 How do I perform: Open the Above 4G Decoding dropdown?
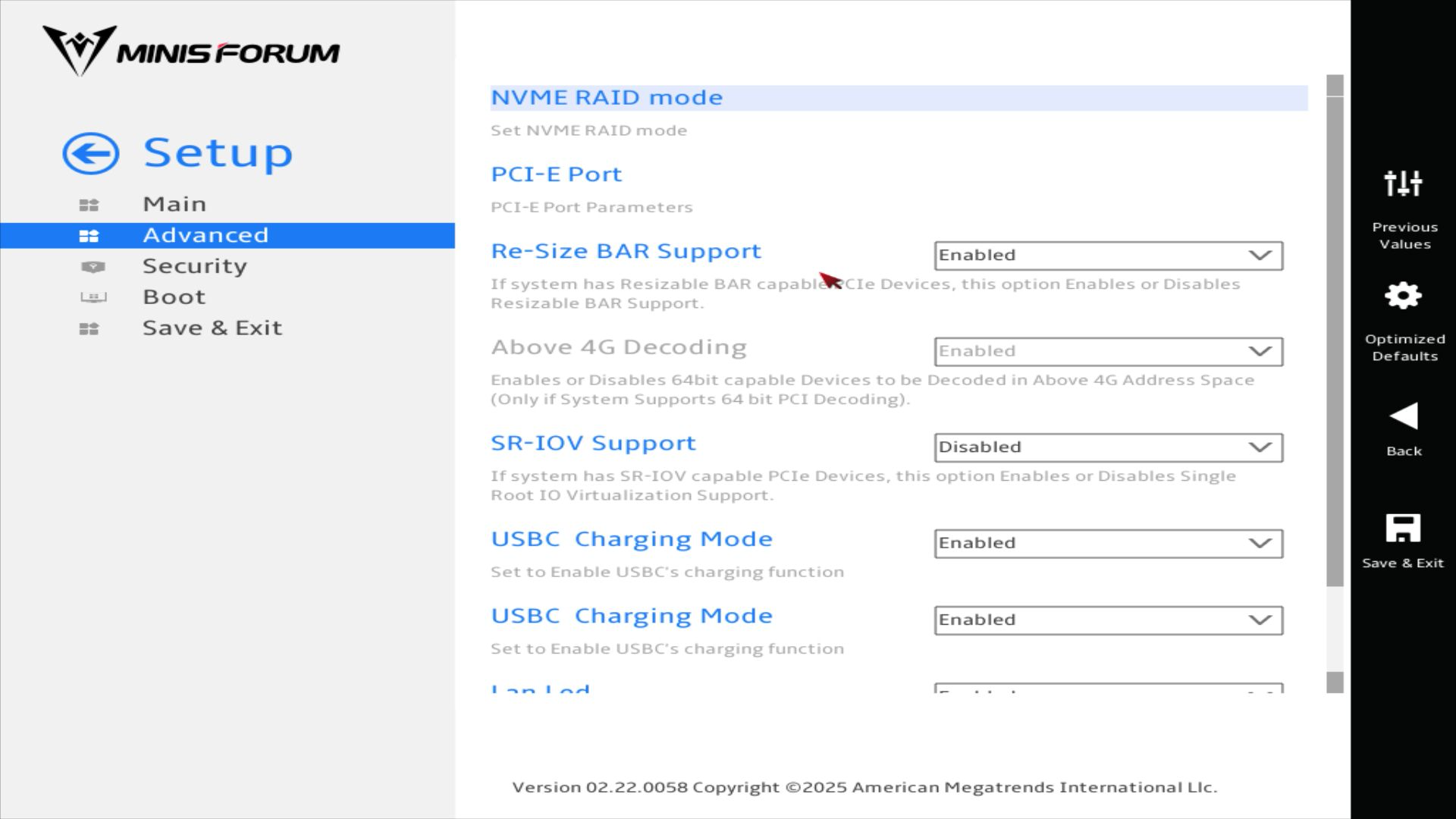(x=1108, y=352)
